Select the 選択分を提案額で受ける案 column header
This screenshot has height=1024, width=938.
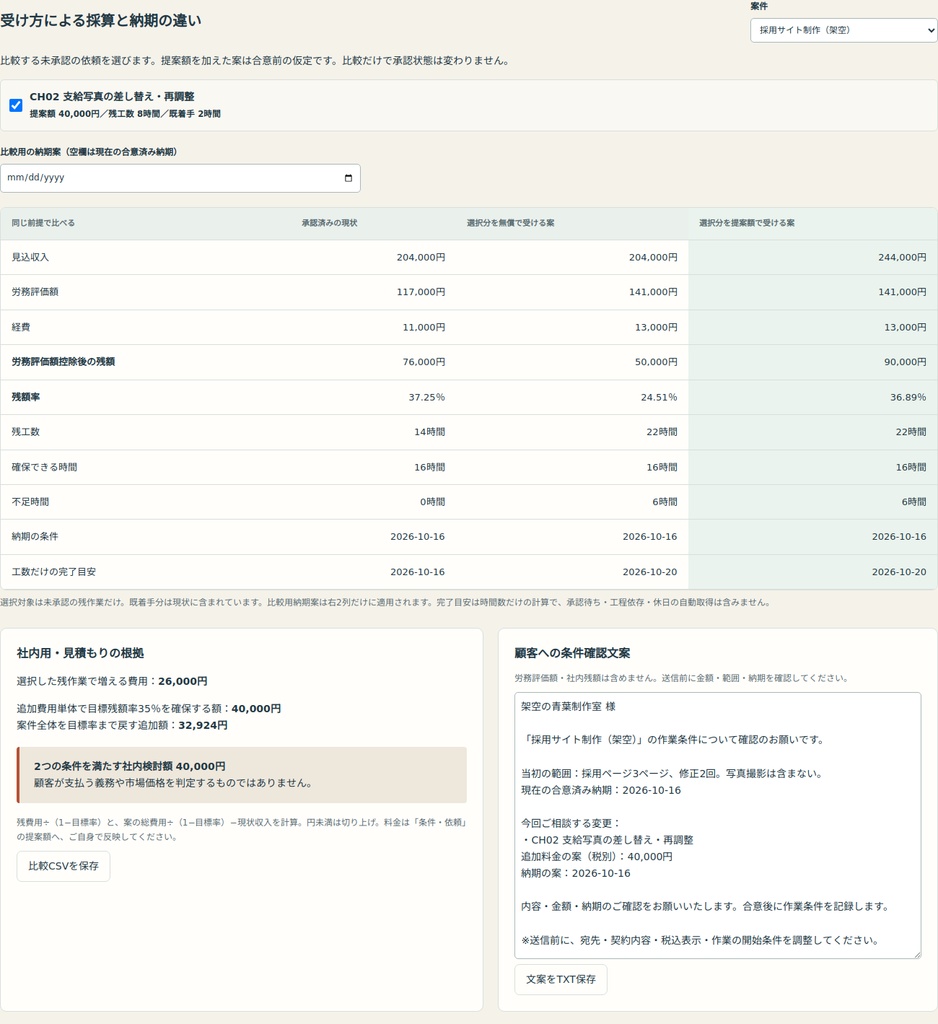[x=747, y=223]
